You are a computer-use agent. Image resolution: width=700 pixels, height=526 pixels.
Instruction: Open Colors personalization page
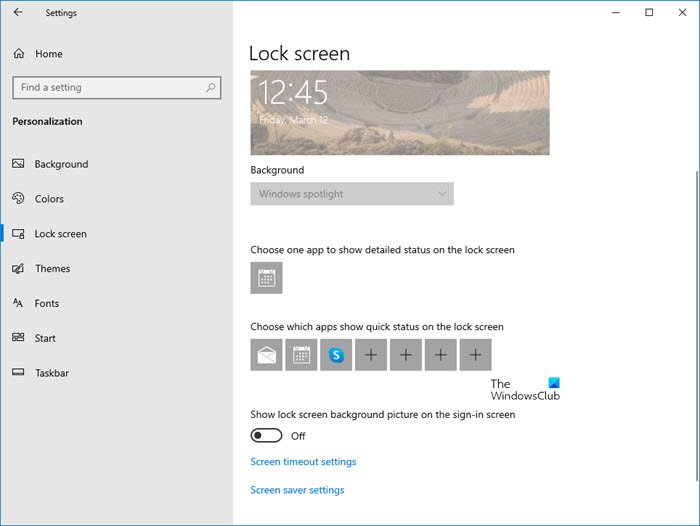(49, 199)
